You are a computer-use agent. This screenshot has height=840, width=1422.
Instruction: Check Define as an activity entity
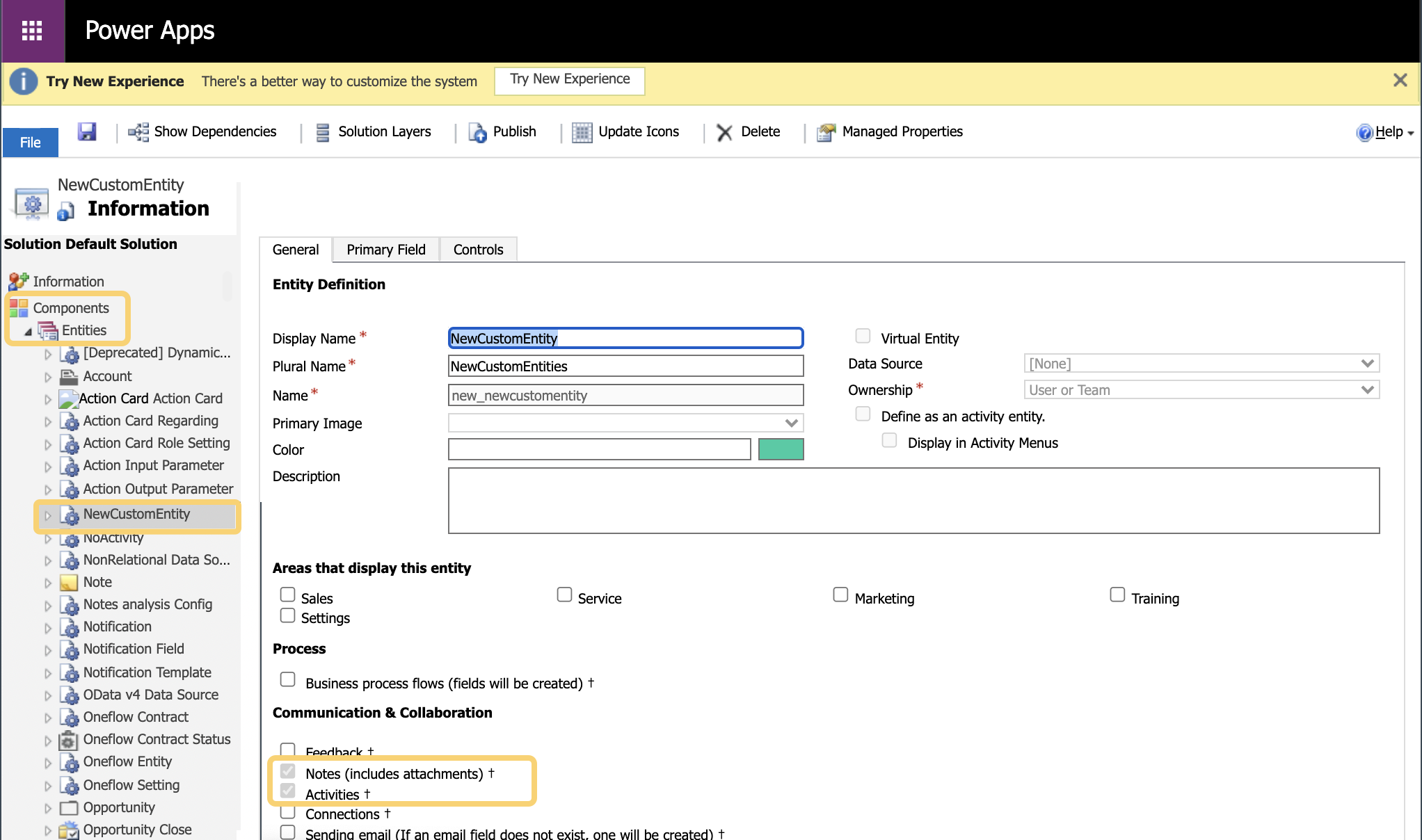pyautogui.click(x=863, y=414)
